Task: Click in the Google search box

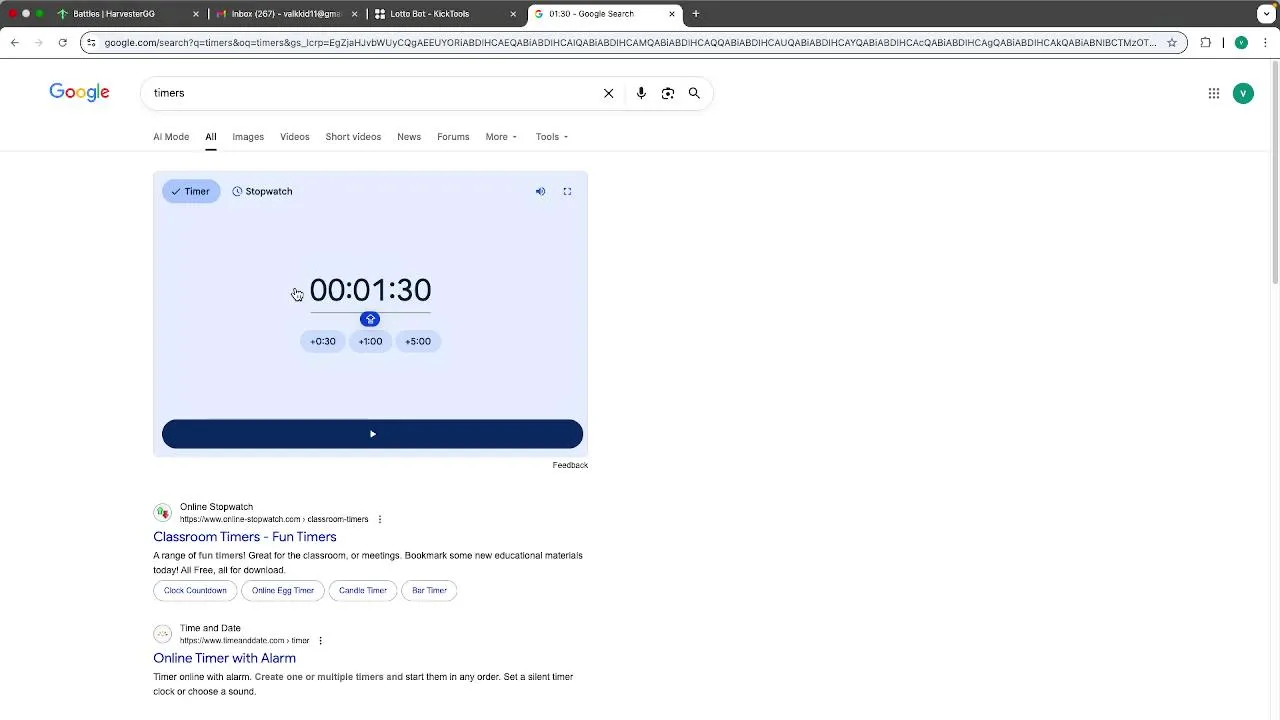Action: click(370, 93)
